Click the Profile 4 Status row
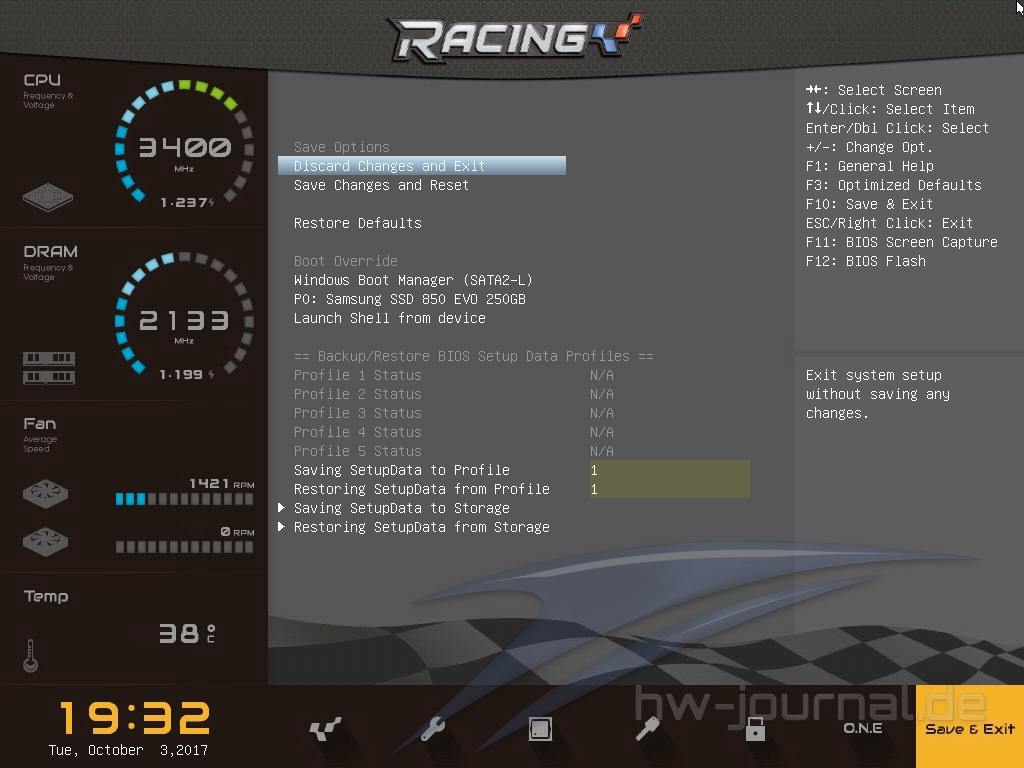Image resolution: width=1024 pixels, height=768 pixels. [x=454, y=432]
